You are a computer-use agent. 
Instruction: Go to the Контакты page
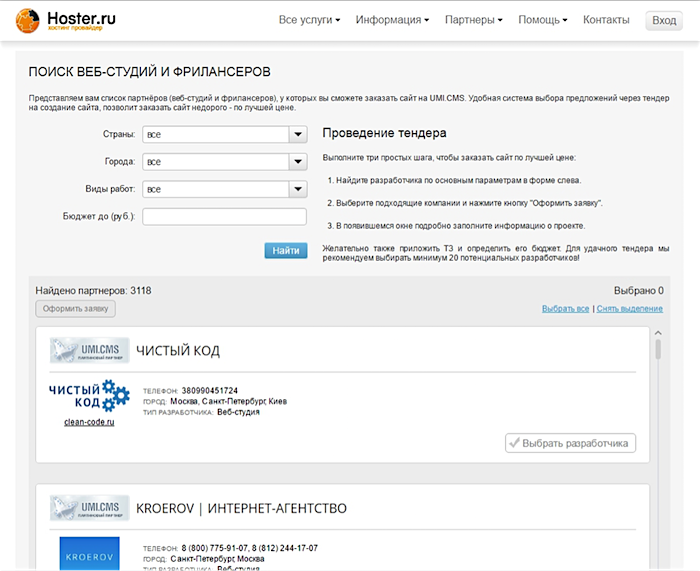606,20
